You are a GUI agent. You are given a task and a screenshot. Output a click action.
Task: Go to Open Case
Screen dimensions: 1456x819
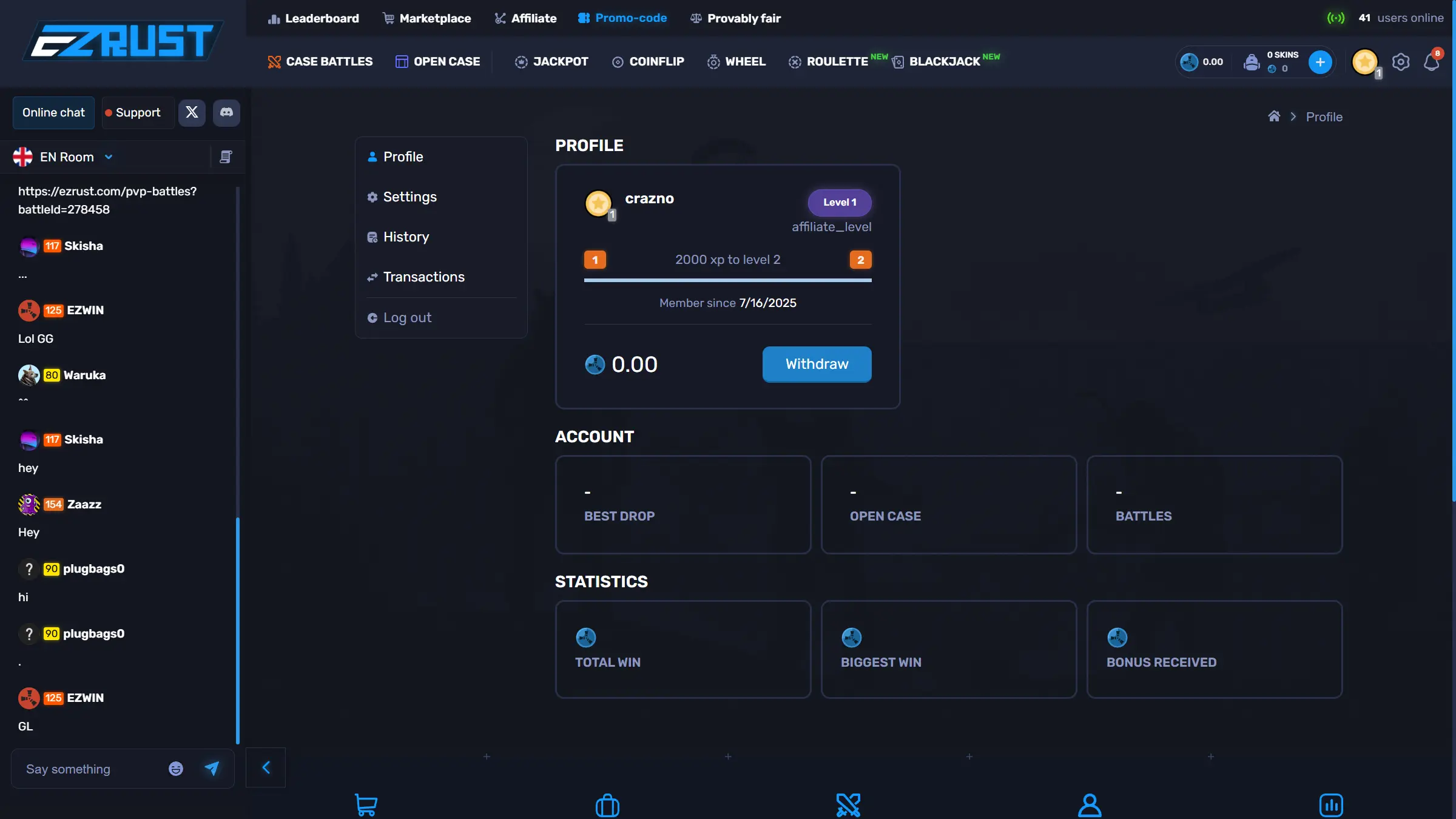click(437, 62)
